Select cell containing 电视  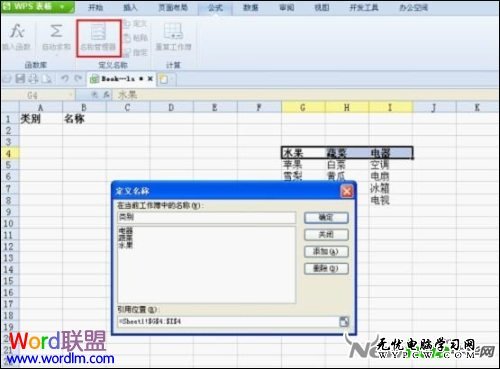tap(391, 200)
